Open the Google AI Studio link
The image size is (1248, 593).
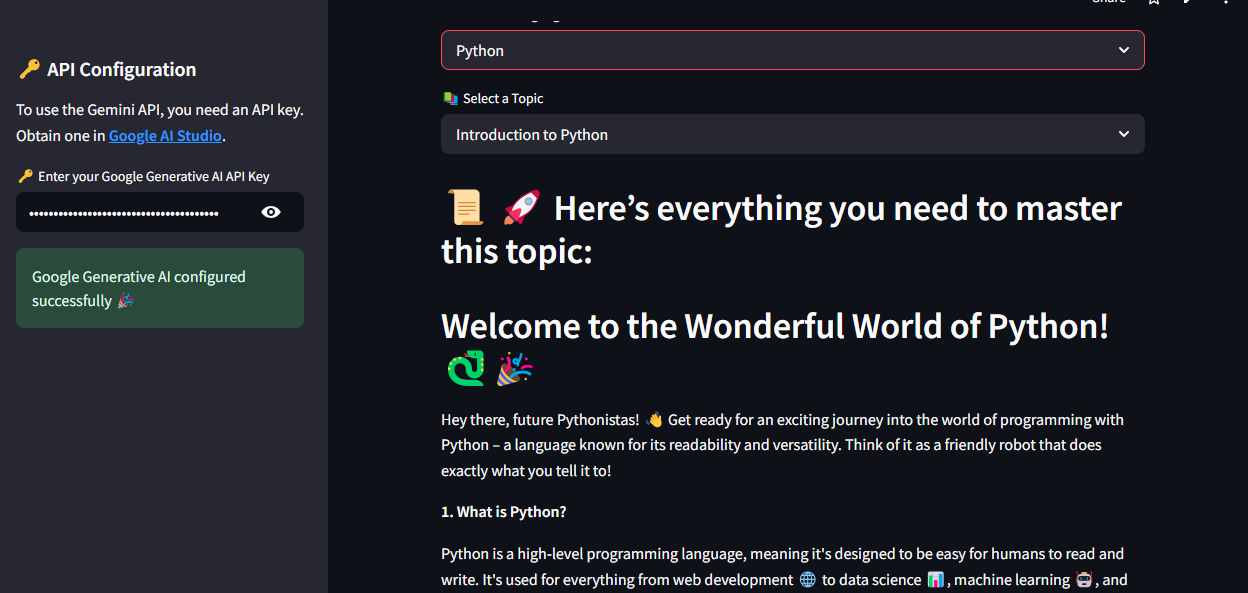165,136
